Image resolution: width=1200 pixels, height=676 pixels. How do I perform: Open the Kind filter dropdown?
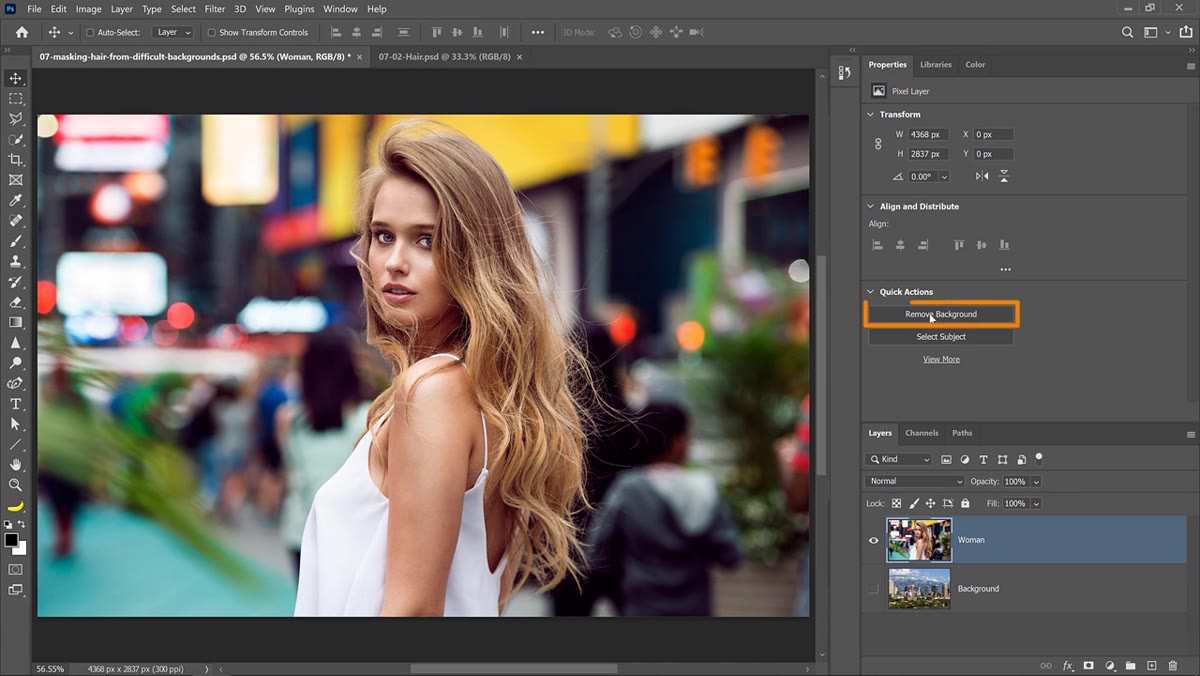(x=899, y=459)
